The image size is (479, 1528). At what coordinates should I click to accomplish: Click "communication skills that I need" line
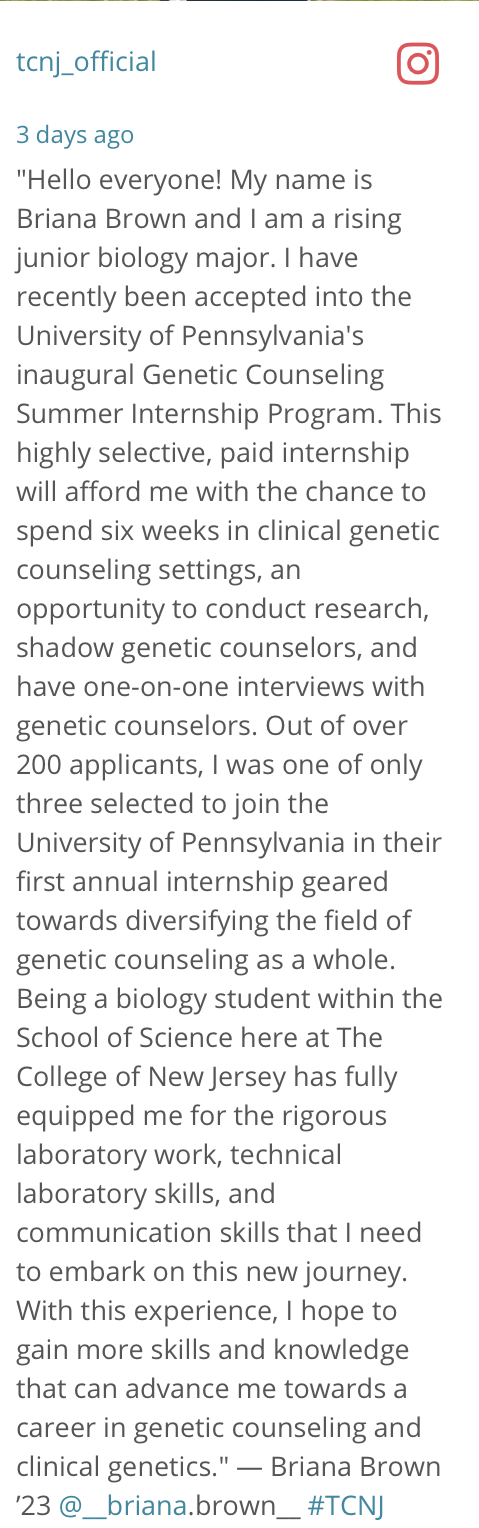[219, 1233]
